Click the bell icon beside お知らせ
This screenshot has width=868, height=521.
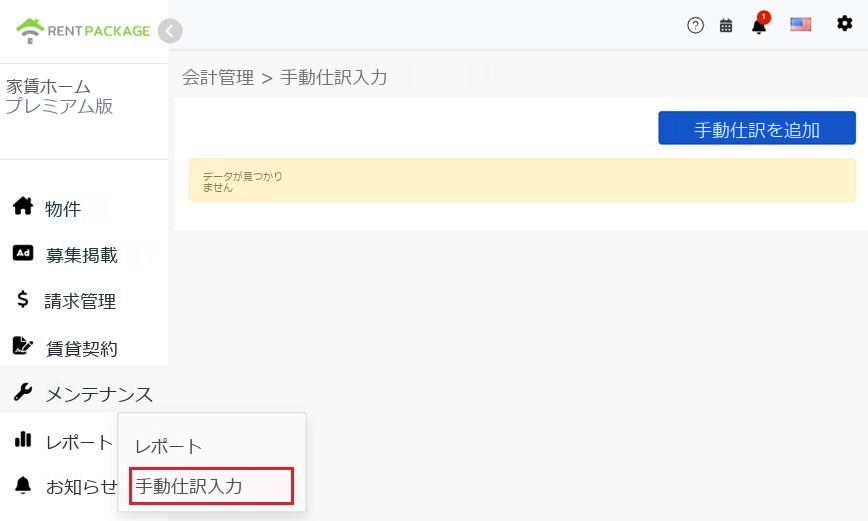pos(23,484)
